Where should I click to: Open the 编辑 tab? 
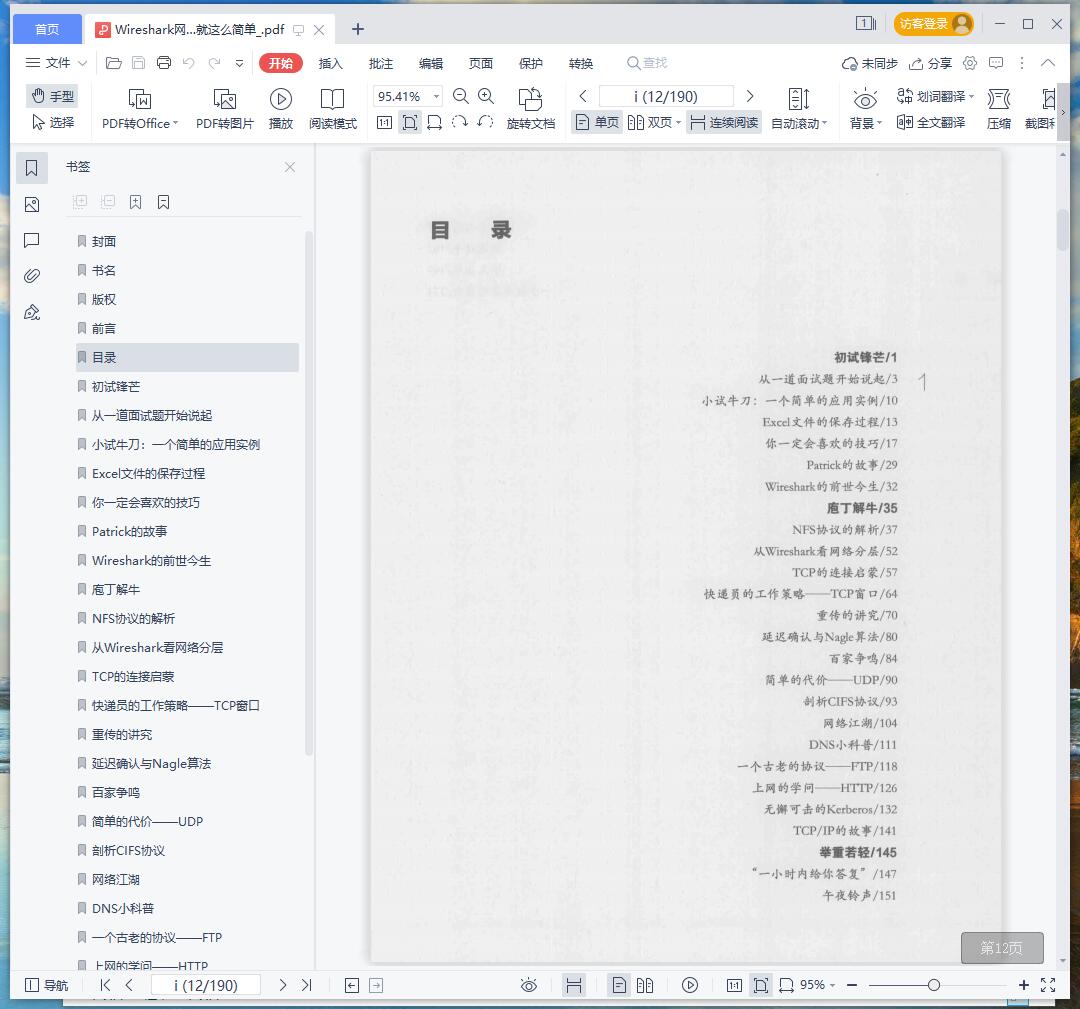(x=431, y=63)
